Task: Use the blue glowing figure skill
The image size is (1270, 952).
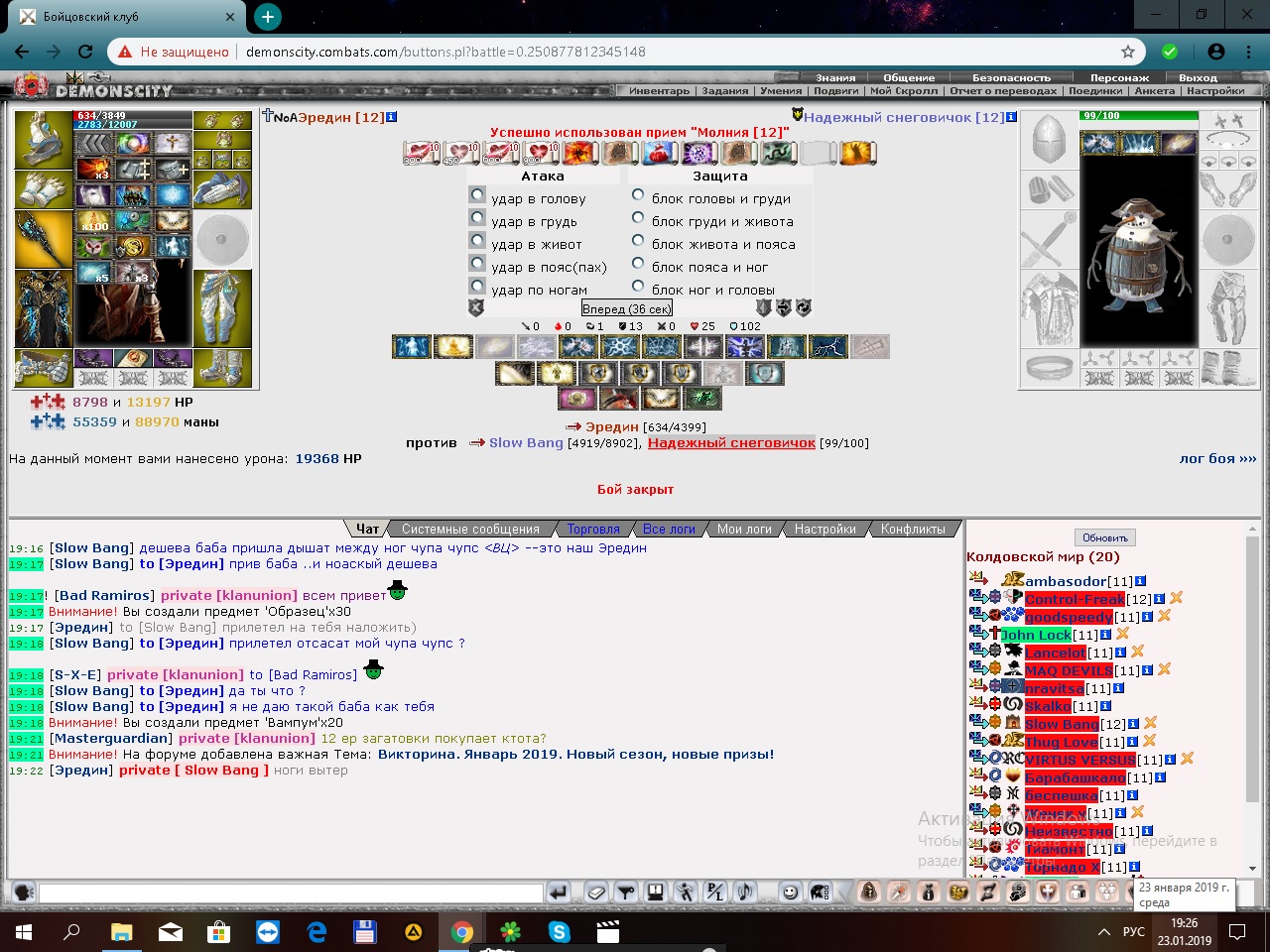Action: (412, 346)
